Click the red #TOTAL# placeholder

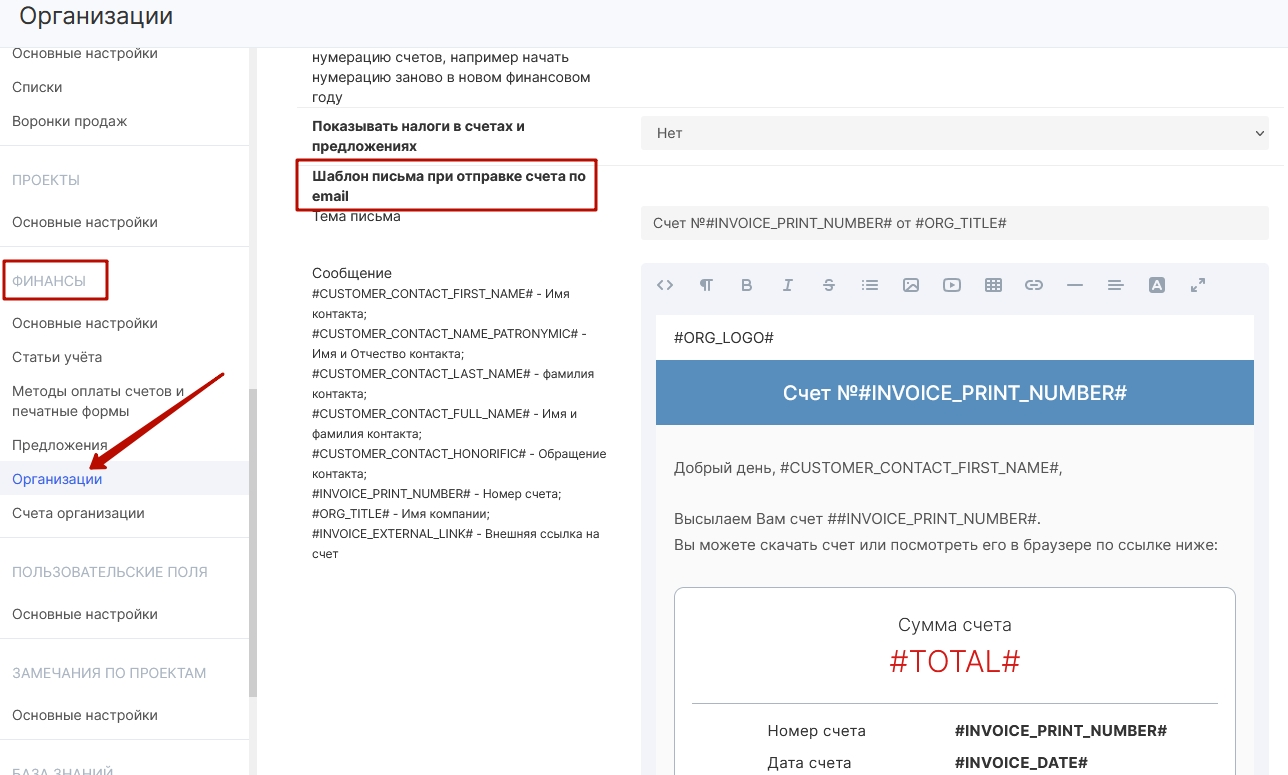tap(955, 661)
